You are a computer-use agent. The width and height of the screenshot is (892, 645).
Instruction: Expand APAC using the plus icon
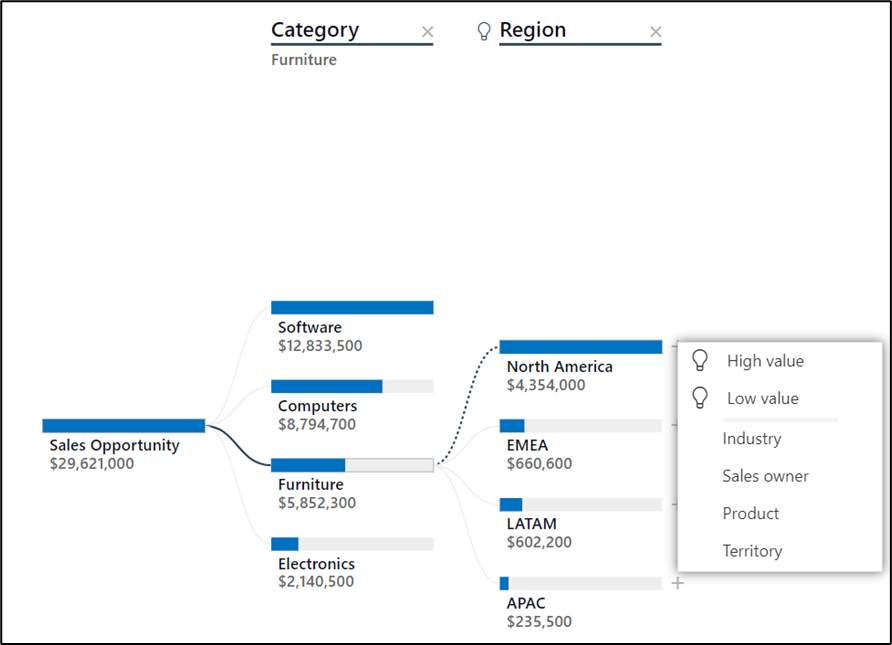[678, 583]
